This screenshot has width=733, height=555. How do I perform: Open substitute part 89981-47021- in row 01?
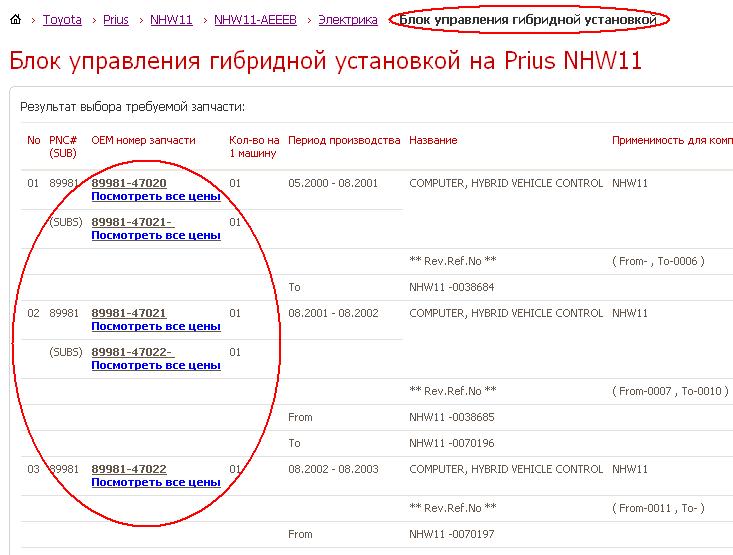pyautogui.click(x=132, y=223)
